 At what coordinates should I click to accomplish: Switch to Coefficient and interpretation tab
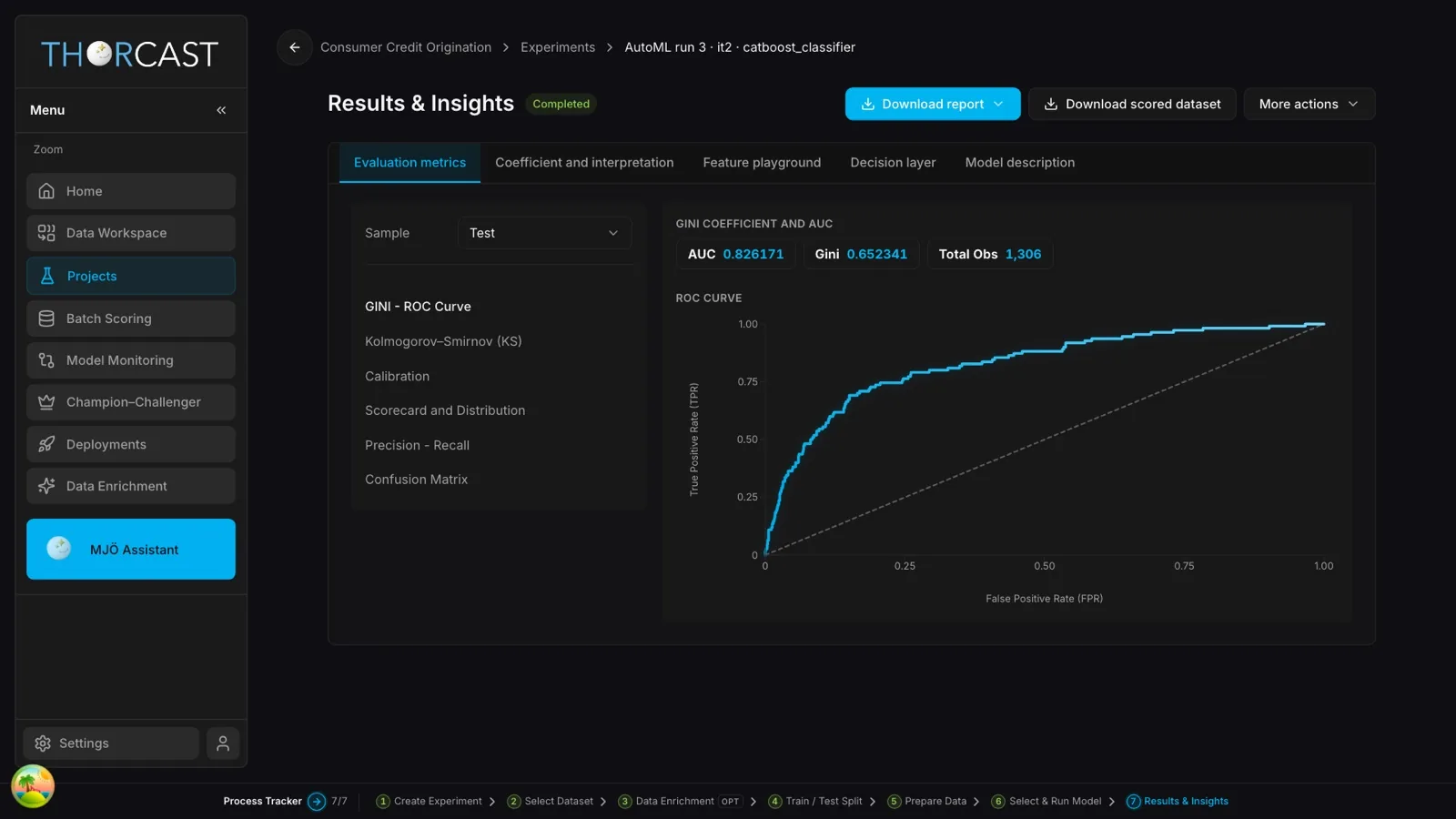click(x=584, y=163)
